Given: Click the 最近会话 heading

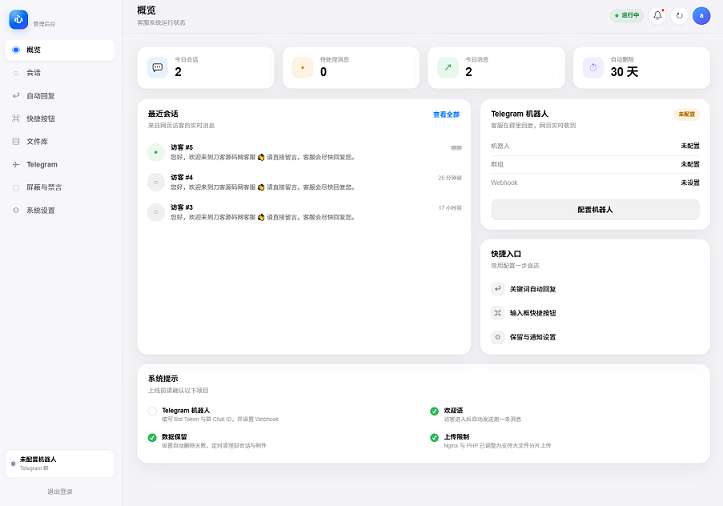Looking at the screenshot, I should click(163, 113).
